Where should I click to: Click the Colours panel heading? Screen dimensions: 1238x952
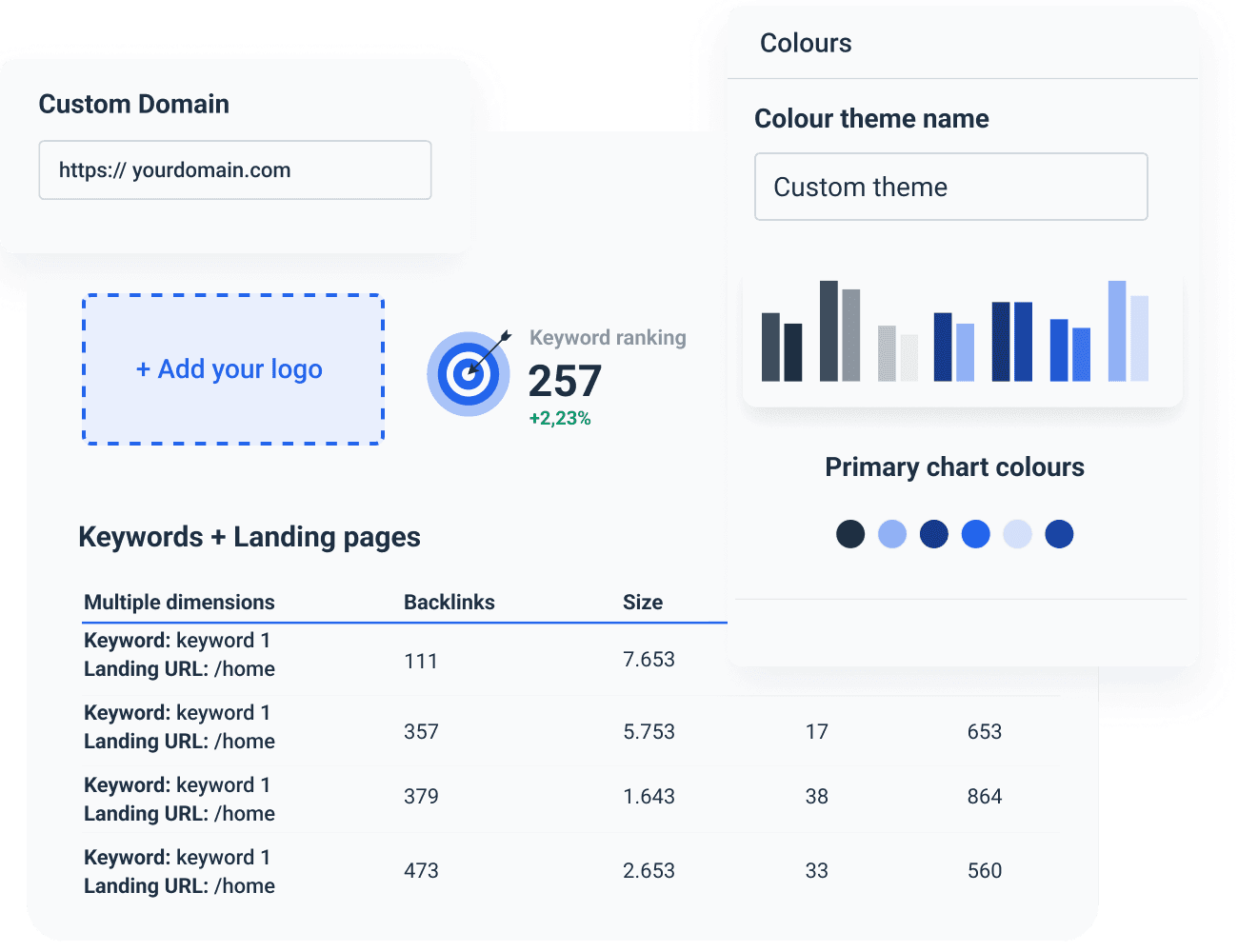coord(806,43)
